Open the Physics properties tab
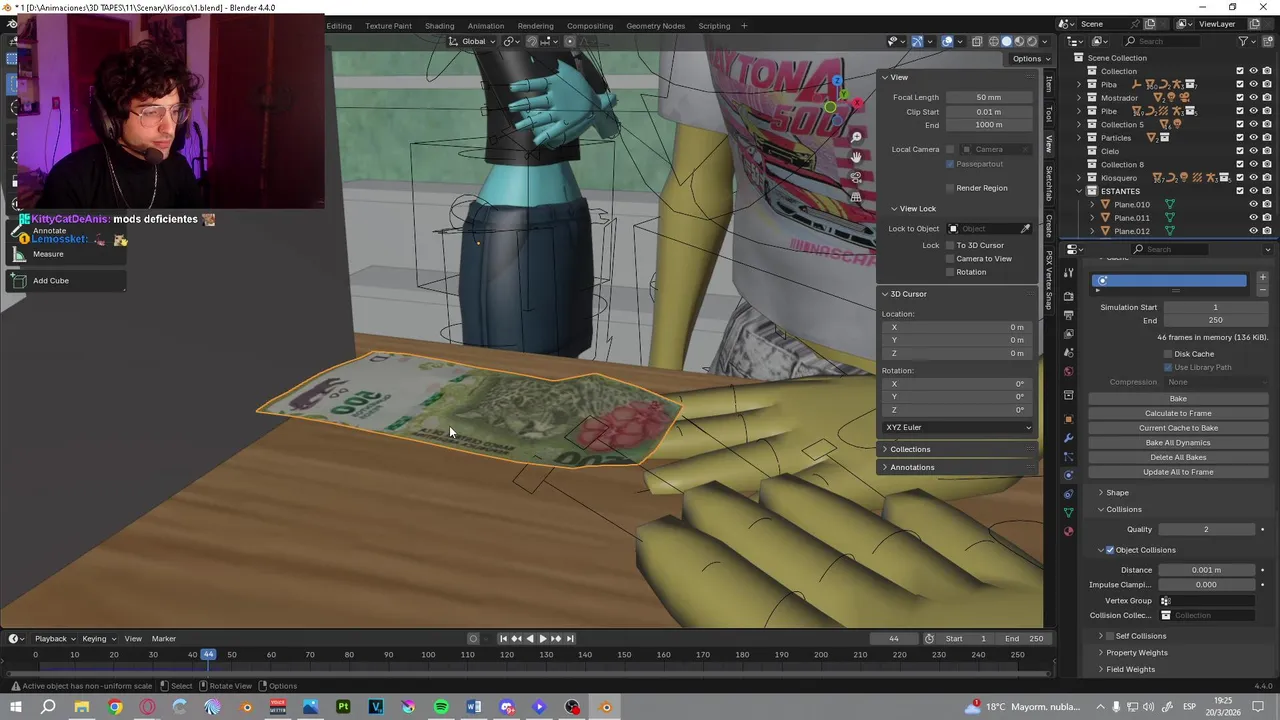1280x720 pixels. click(1068, 475)
